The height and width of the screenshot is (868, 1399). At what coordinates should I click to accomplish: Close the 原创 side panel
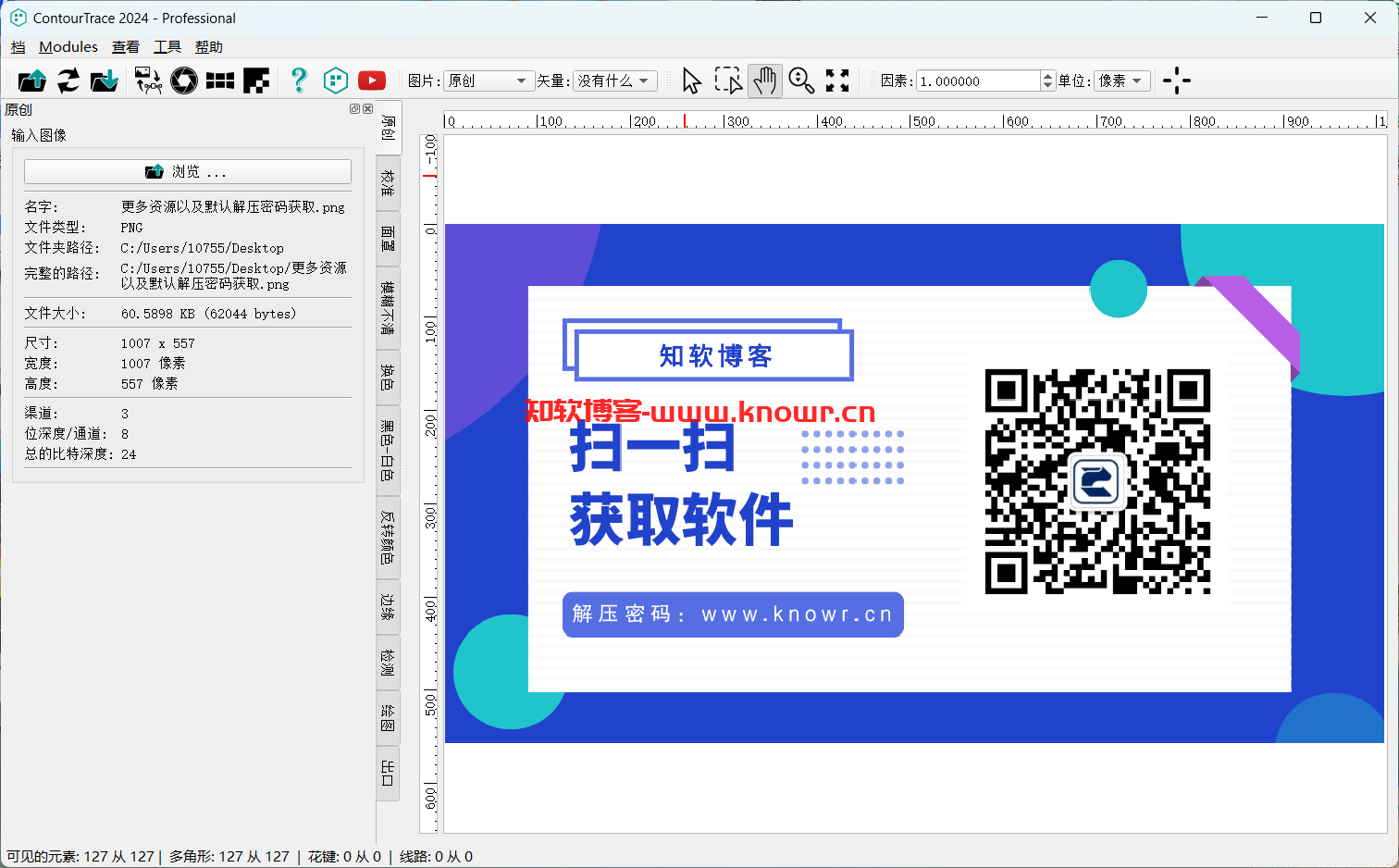coord(368,109)
